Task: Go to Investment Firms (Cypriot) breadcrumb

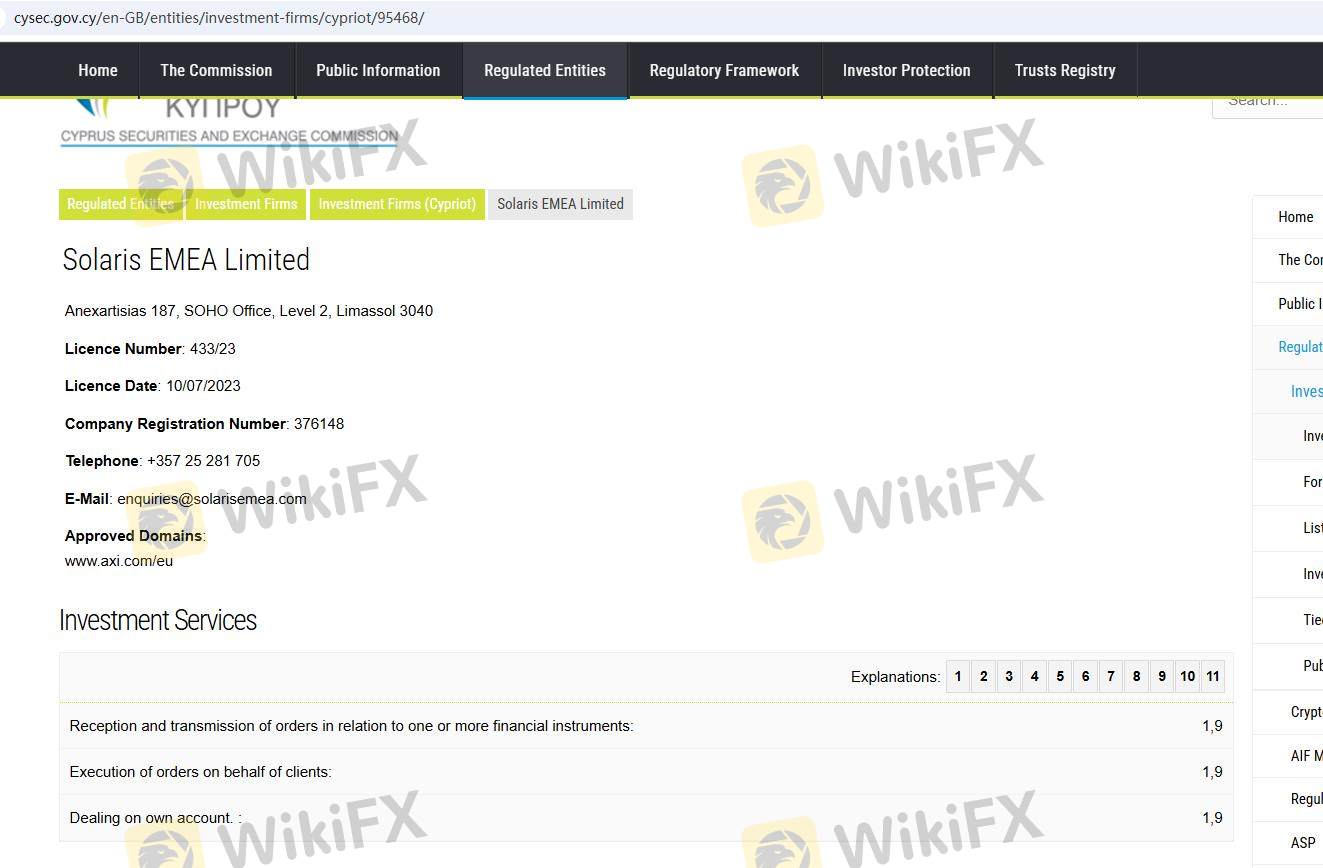Action: click(397, 204)
